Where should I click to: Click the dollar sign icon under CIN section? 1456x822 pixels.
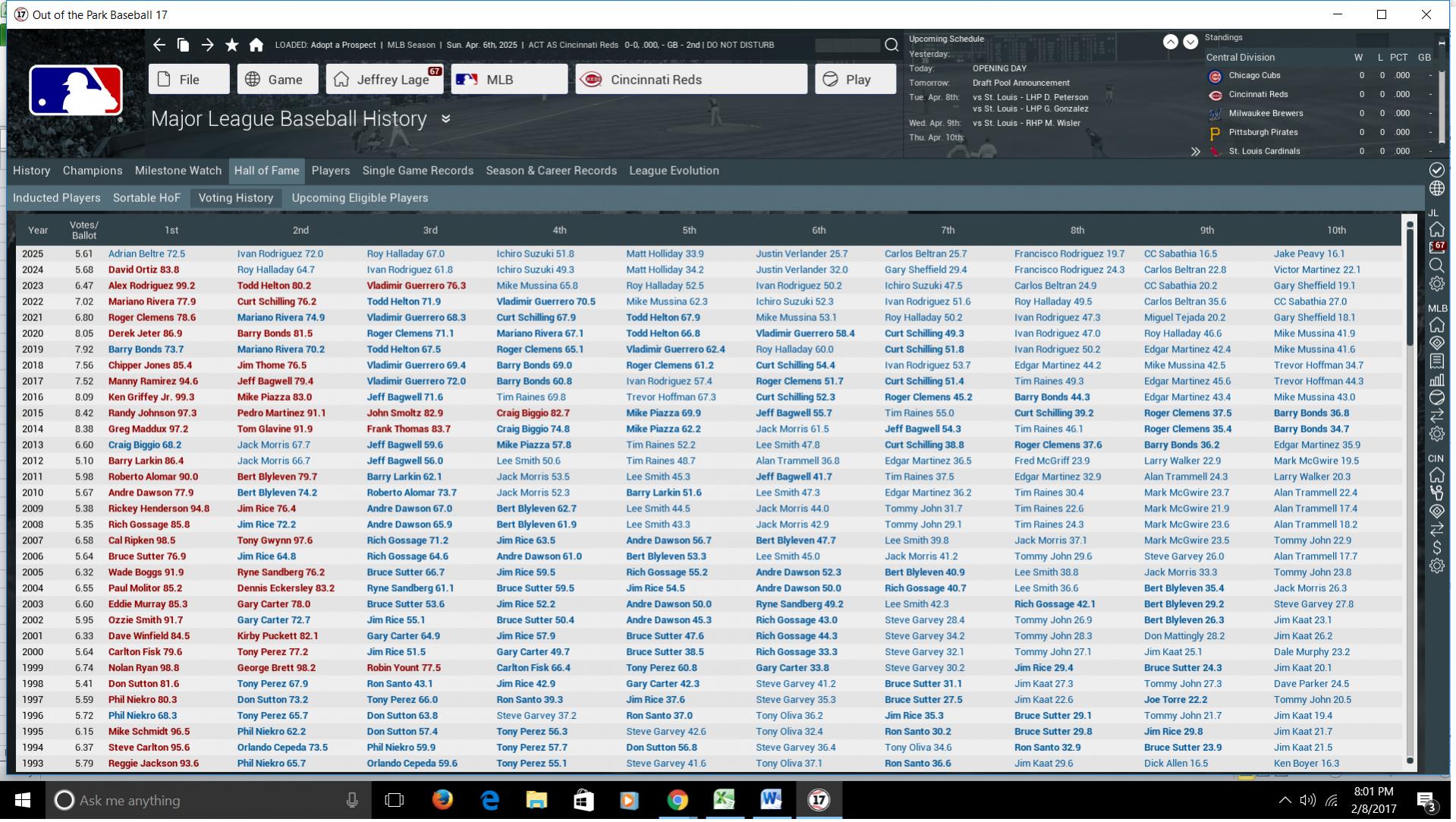[x=1436, y=547]
